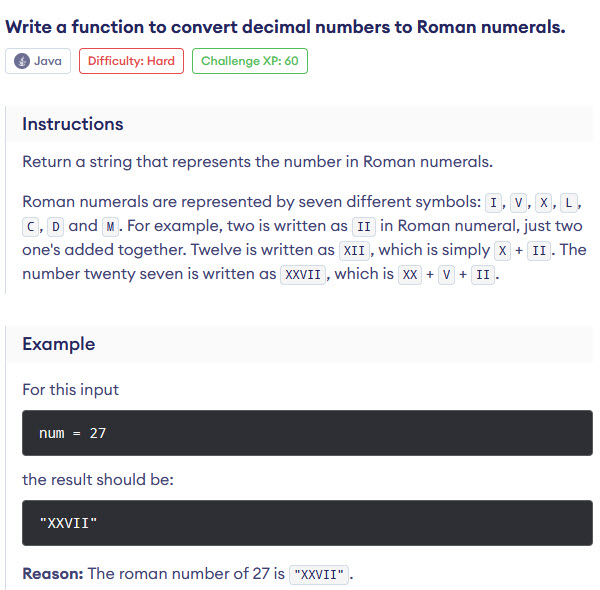Viewport: 600px width, 590px height.
Task: Click the "XXVII" chip in the Reason line
Action: (x=319, y=574)
